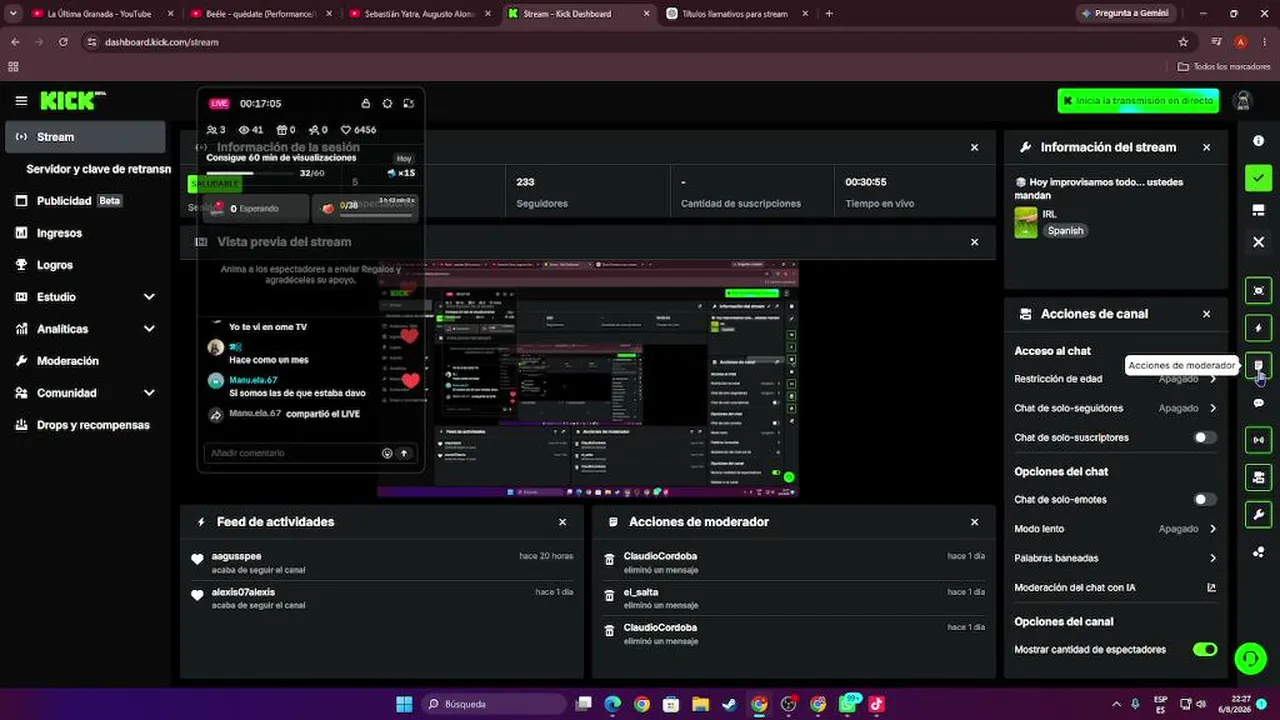Open the green headset support button
Viewport: 1280px width, 720px height.
pyautogui.click(x=1249, y=658)
